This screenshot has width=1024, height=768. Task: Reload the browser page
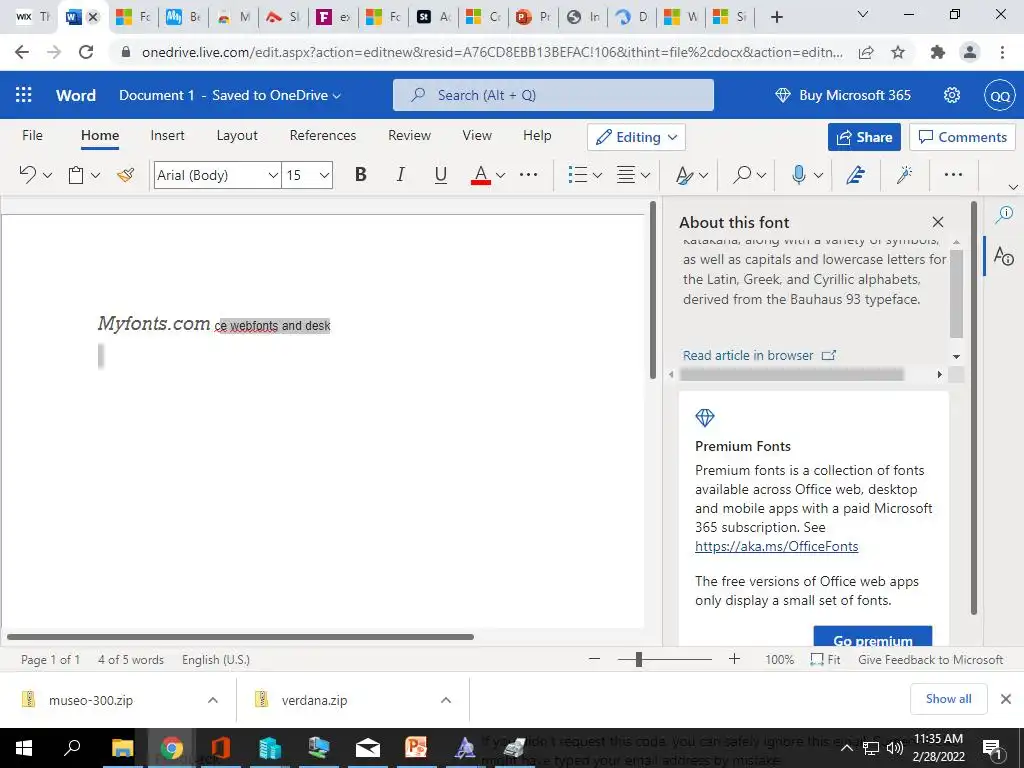coord(86,52)
